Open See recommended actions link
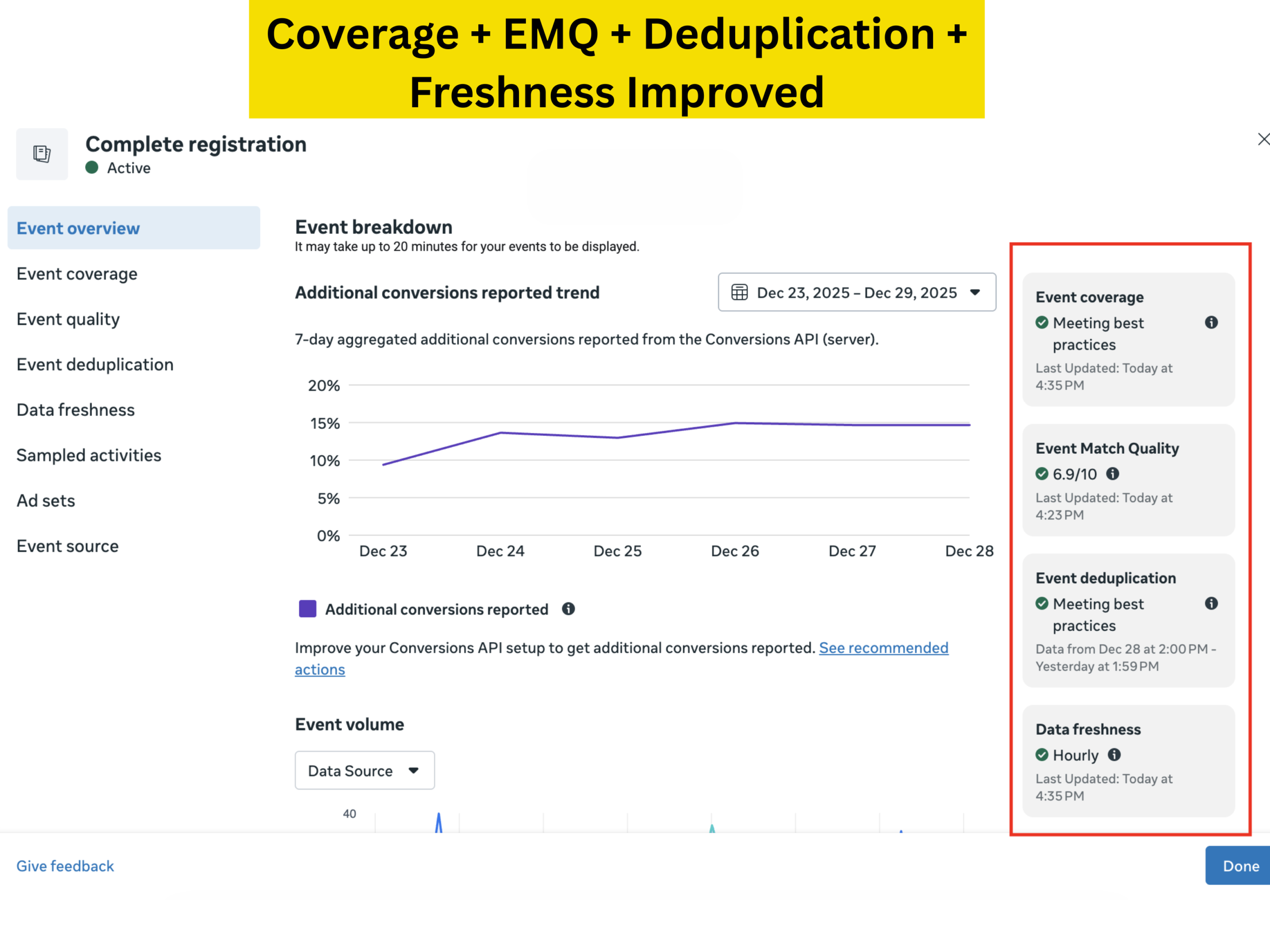Viewport: 1270px width, 952px height. pos(883,648)
